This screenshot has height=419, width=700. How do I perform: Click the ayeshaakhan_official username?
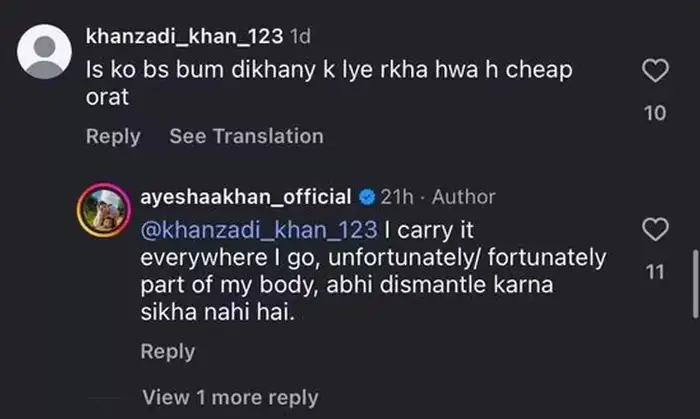tap(247, 197)
